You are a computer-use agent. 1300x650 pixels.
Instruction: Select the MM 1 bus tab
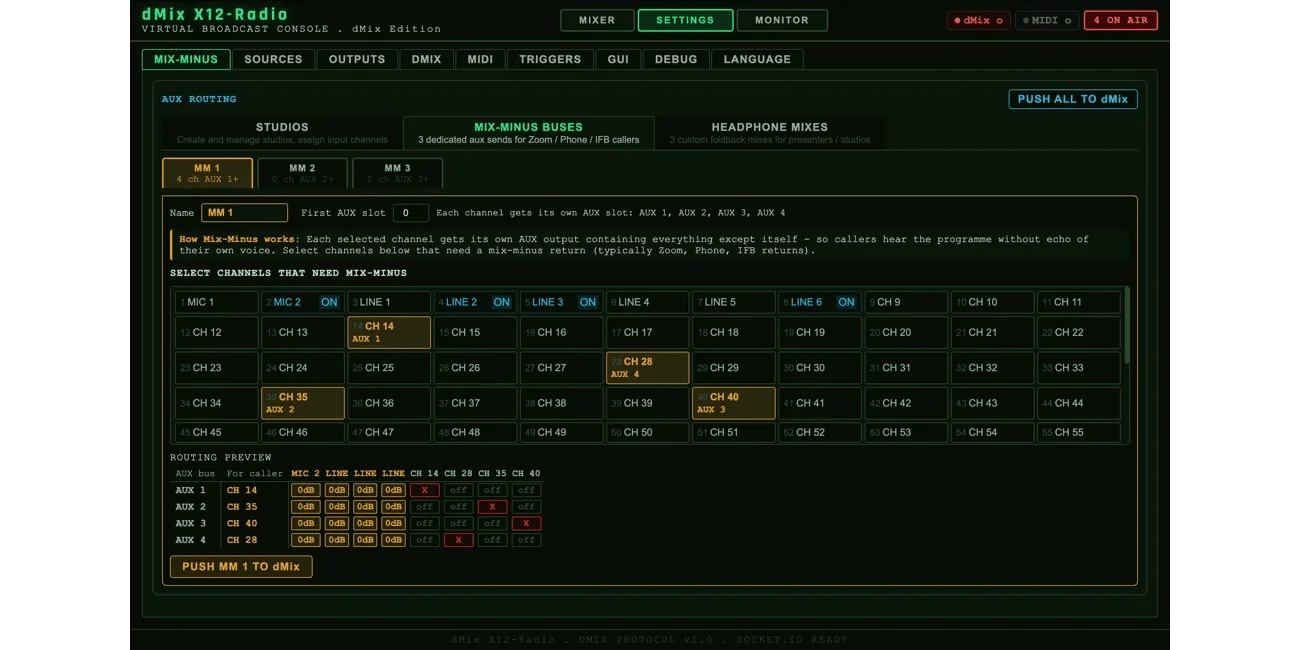pyautogui.click(x=207, y=173)
